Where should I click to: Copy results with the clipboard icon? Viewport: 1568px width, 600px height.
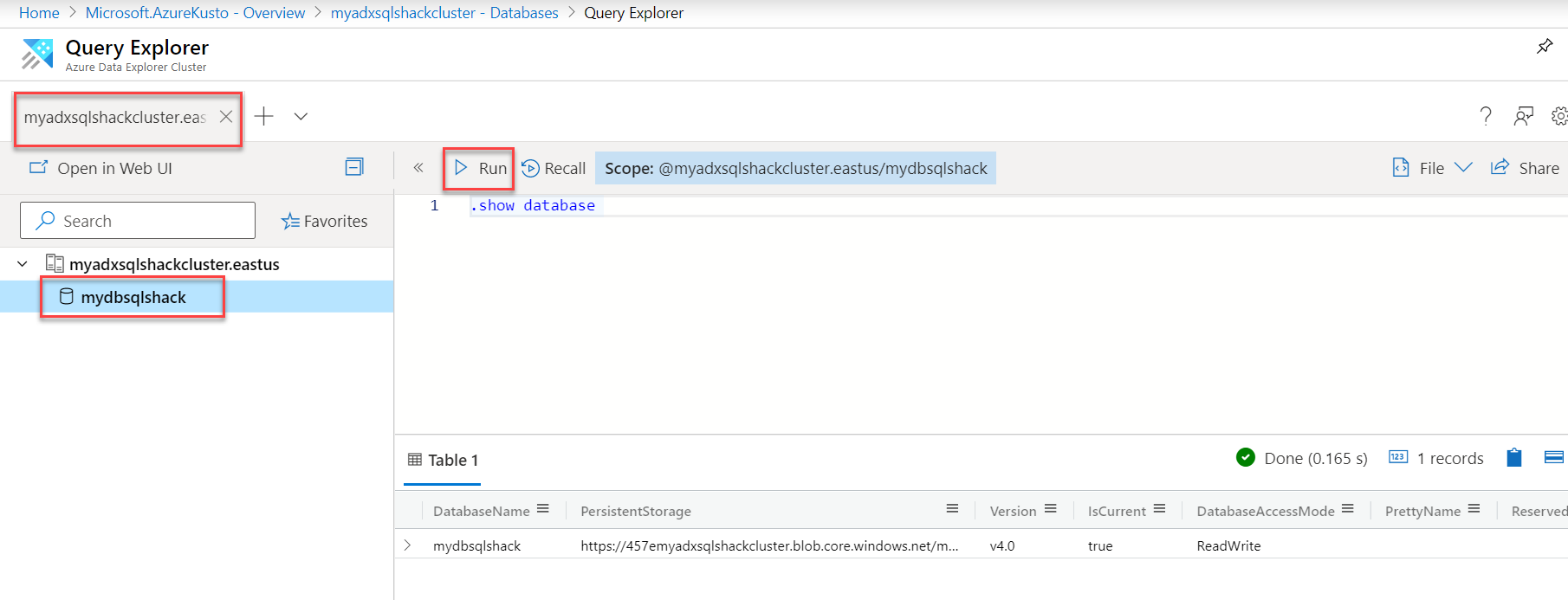[1514, 457]
